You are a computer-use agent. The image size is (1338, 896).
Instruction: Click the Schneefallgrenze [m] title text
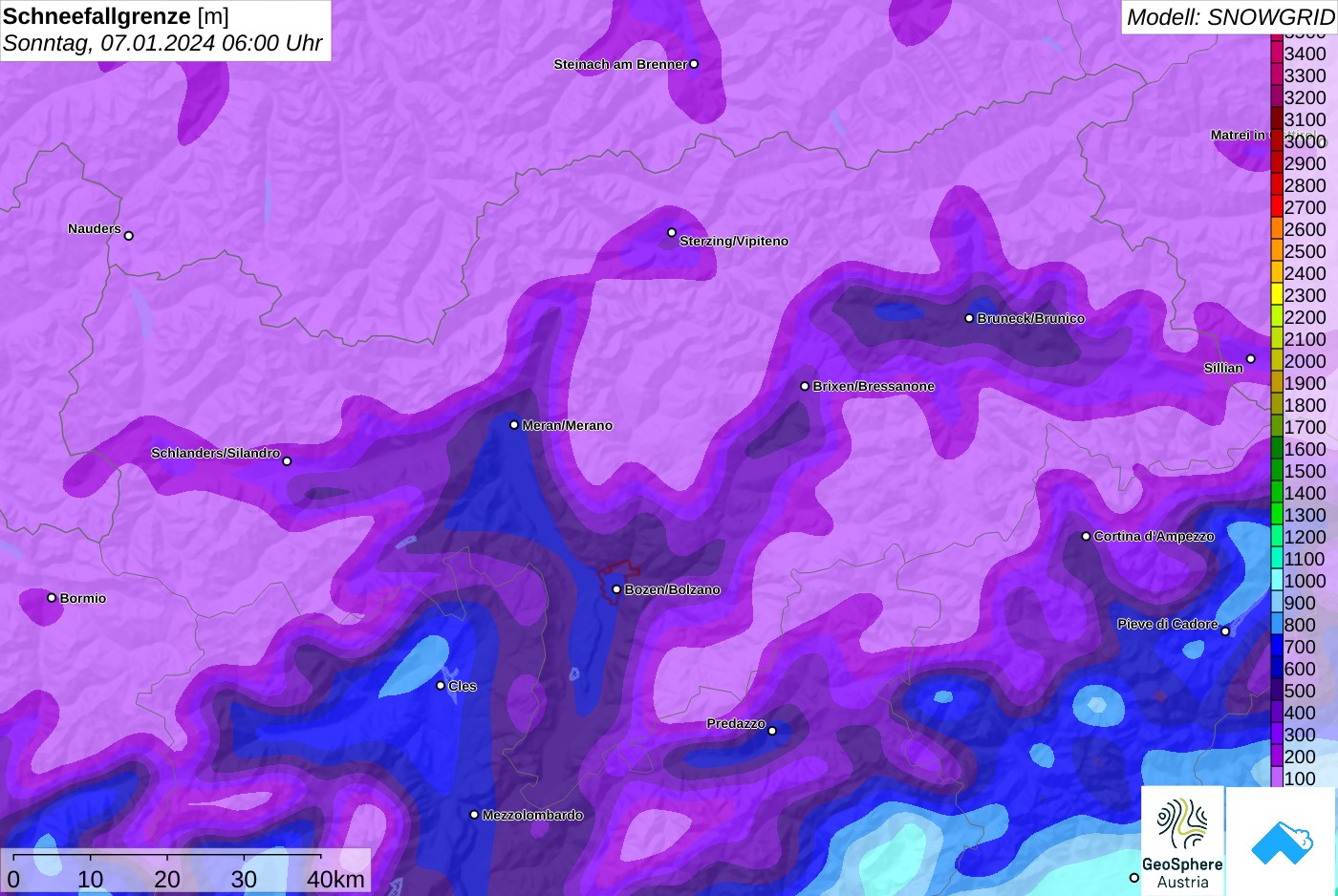pyautogui.click(x=116, y=16)
